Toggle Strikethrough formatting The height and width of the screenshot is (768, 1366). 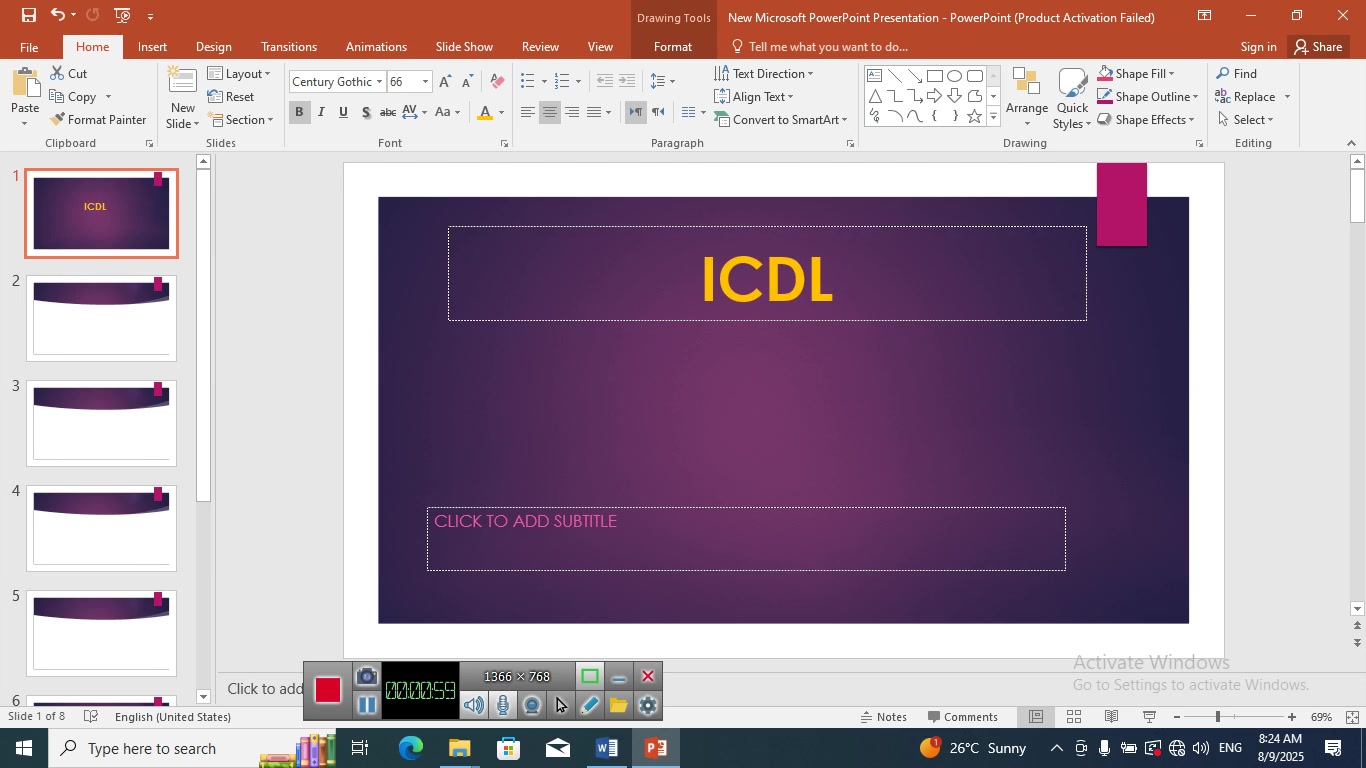point(388,112)
